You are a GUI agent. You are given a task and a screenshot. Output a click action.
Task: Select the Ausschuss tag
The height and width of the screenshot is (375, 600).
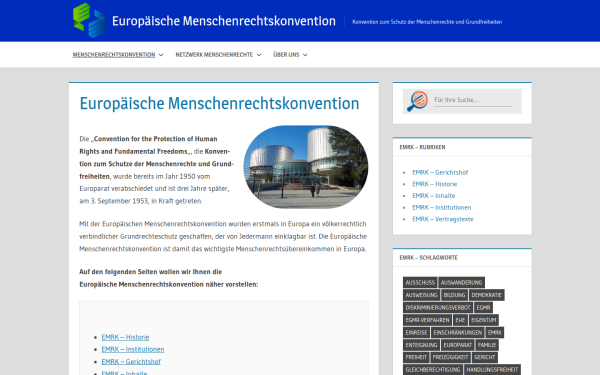(420, 282)
